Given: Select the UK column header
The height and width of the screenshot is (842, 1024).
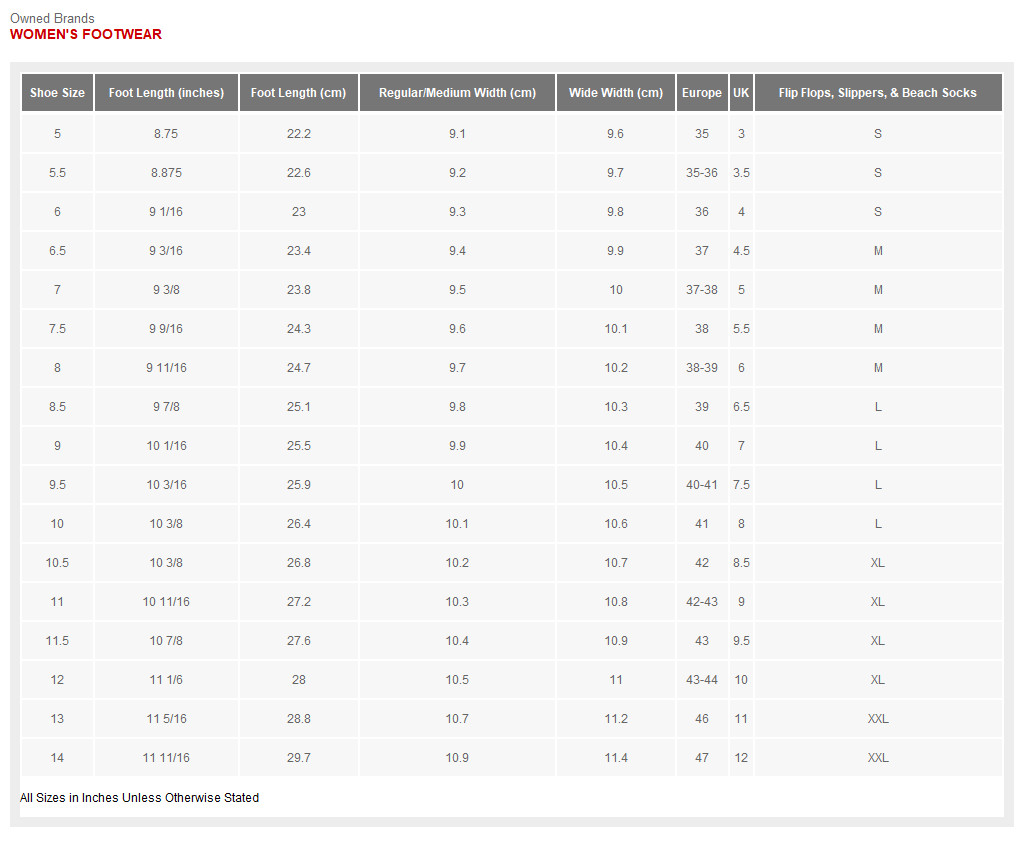Looking at the screenshot, I should (x=741, y=93).
